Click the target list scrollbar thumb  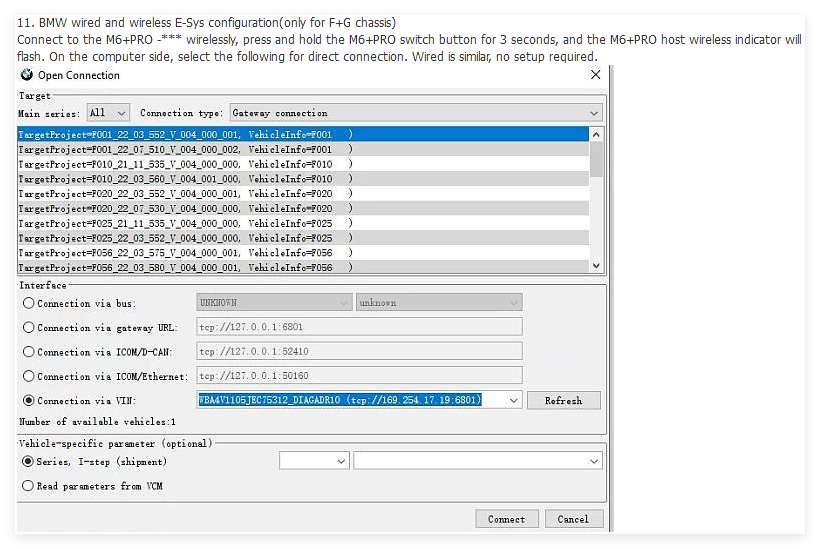pos(596,159)
